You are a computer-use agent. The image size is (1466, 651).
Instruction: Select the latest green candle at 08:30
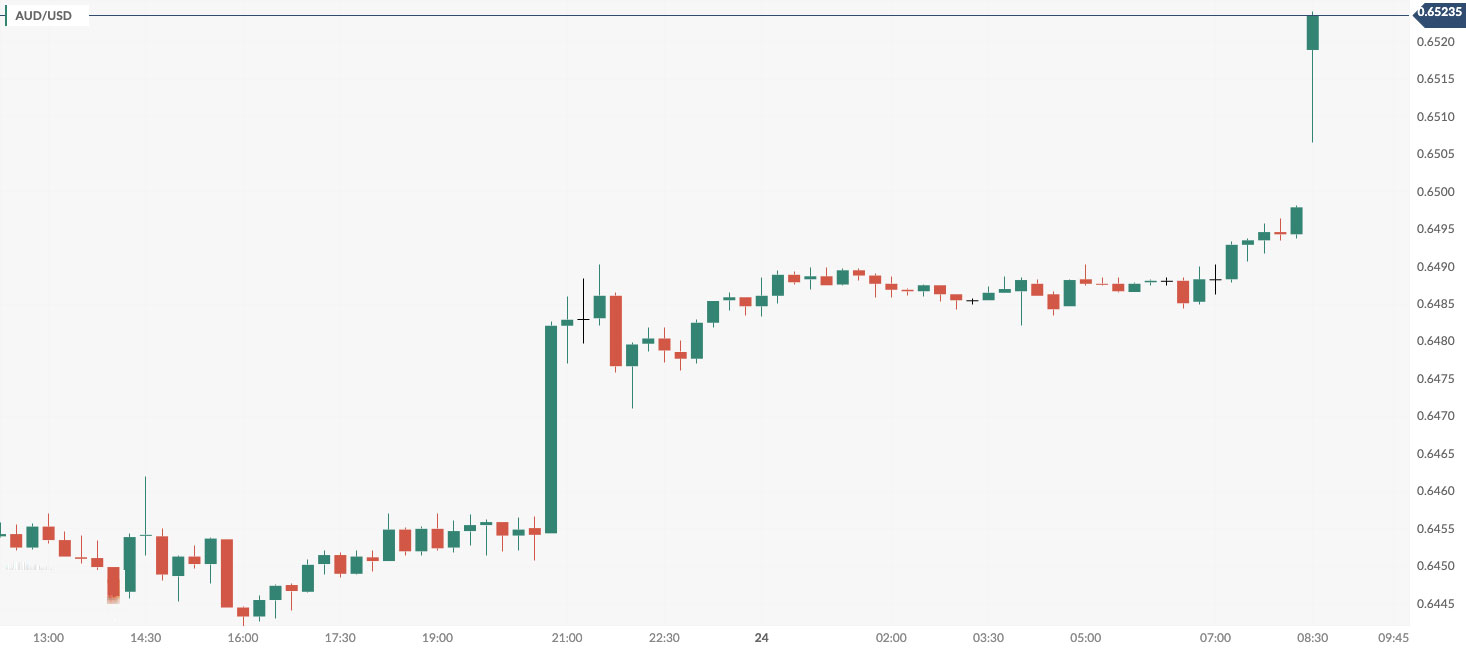click(1312, 33)
